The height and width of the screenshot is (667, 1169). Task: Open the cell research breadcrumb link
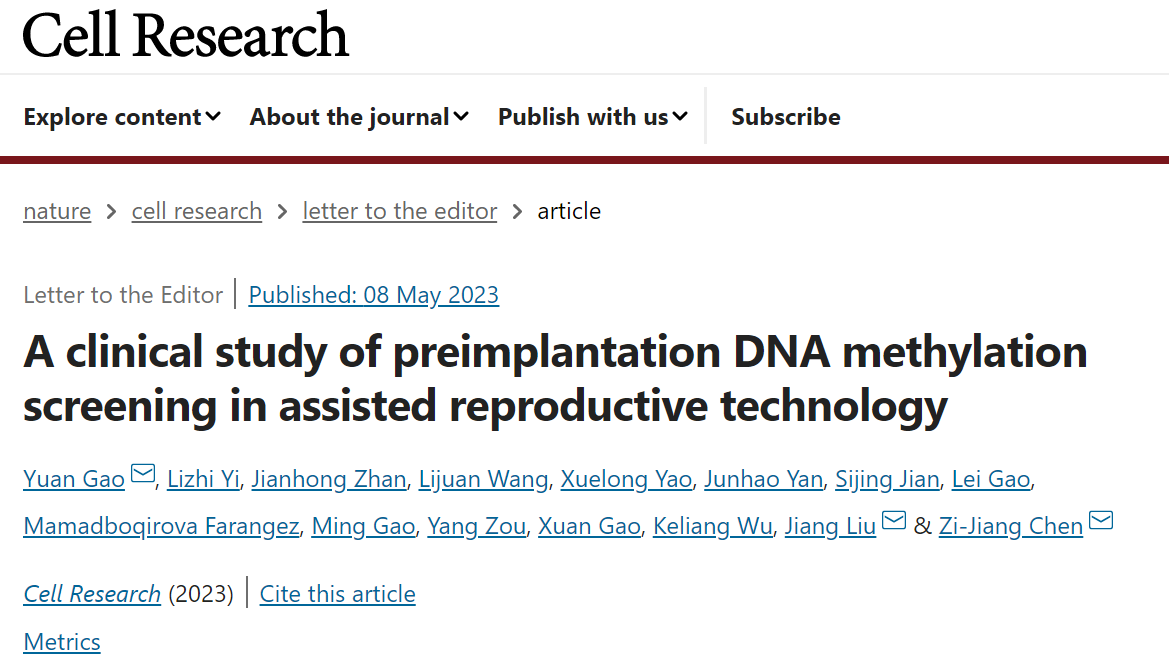pos(197,212)
